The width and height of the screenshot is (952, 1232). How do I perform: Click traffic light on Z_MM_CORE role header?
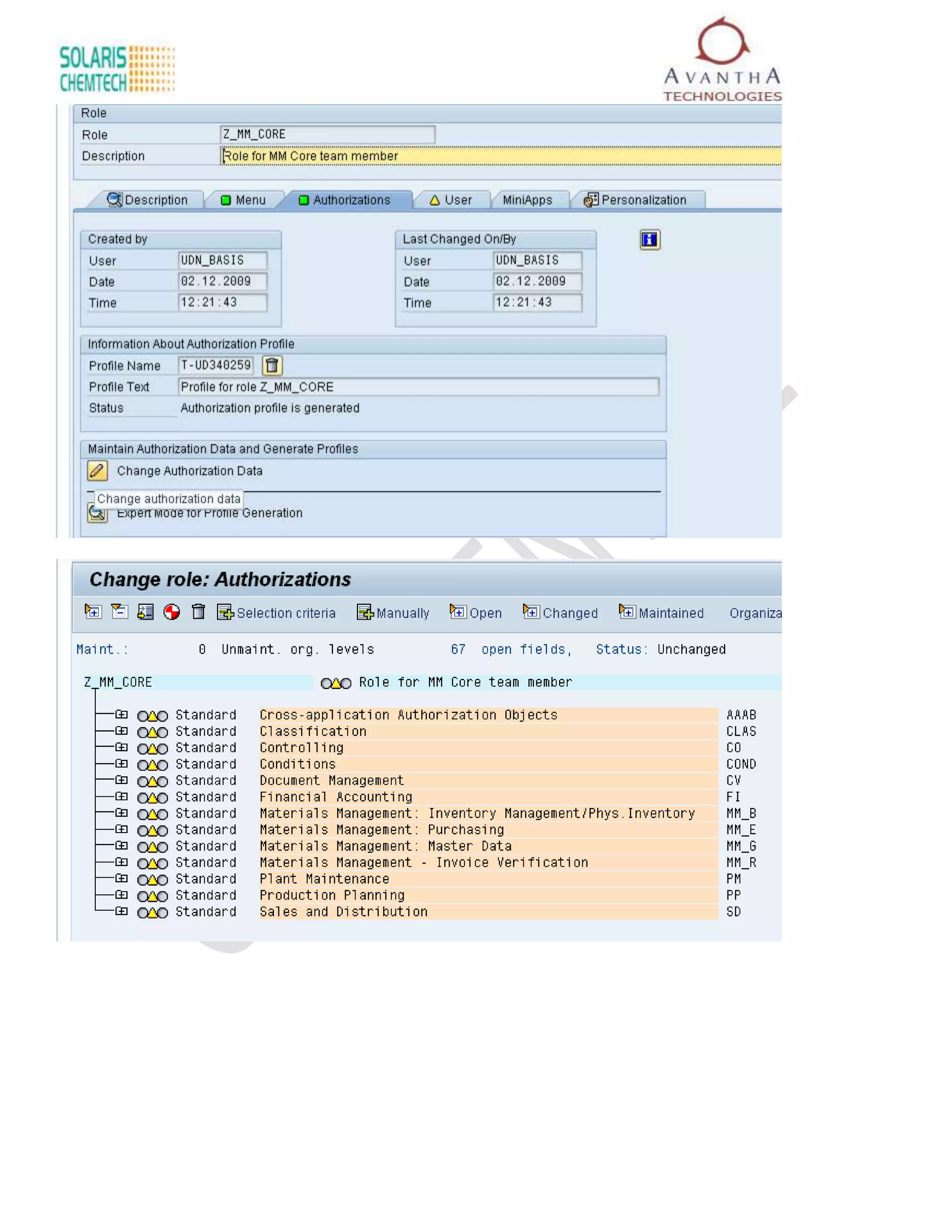pyautogui.click(x=336, y=683)
